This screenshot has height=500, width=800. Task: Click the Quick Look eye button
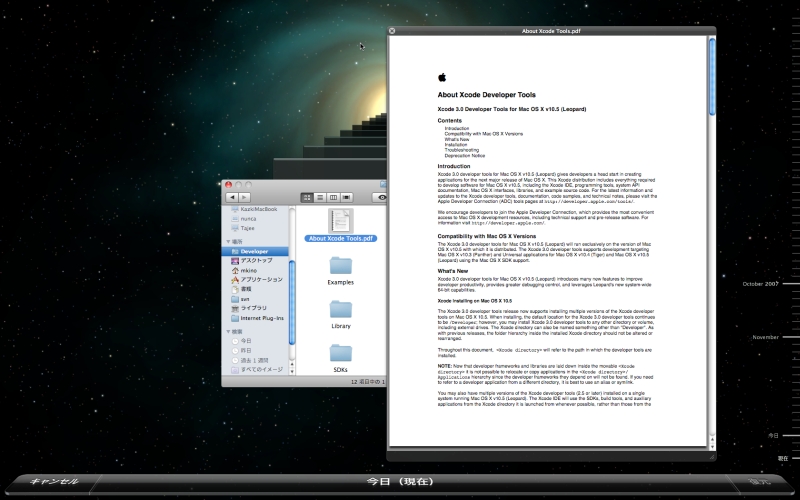tap(381, 198)
